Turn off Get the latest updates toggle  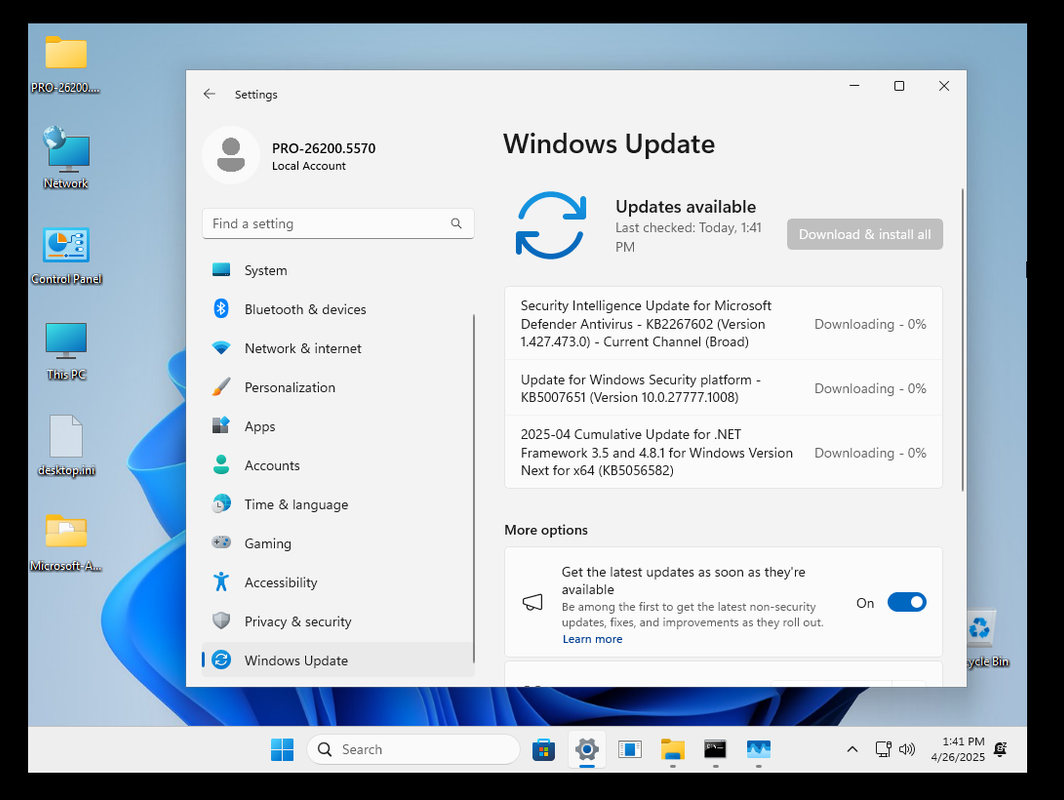pyautogui.click(x=907, y=602)
